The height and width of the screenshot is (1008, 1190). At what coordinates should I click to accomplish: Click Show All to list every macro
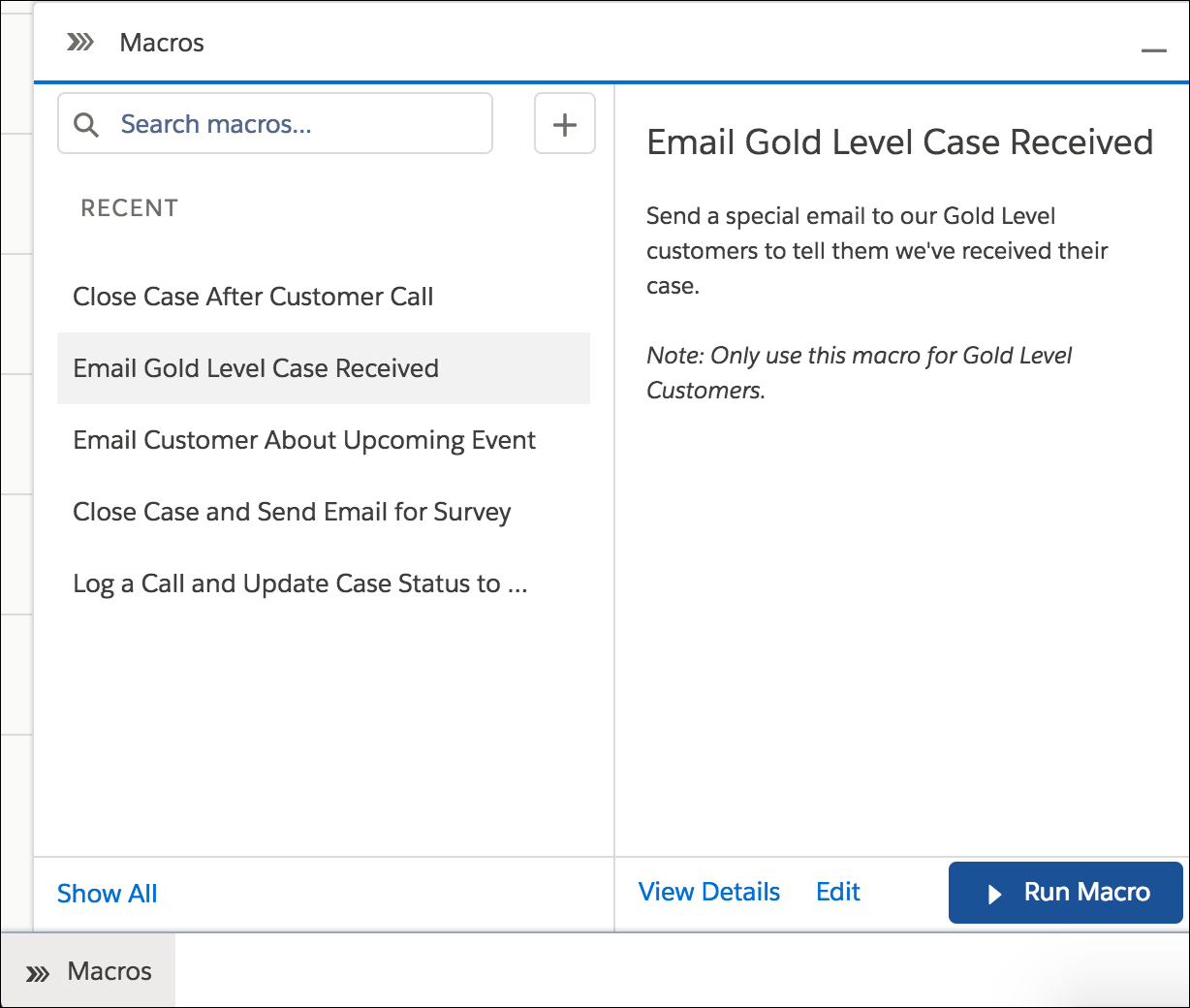tap(107, 893)
